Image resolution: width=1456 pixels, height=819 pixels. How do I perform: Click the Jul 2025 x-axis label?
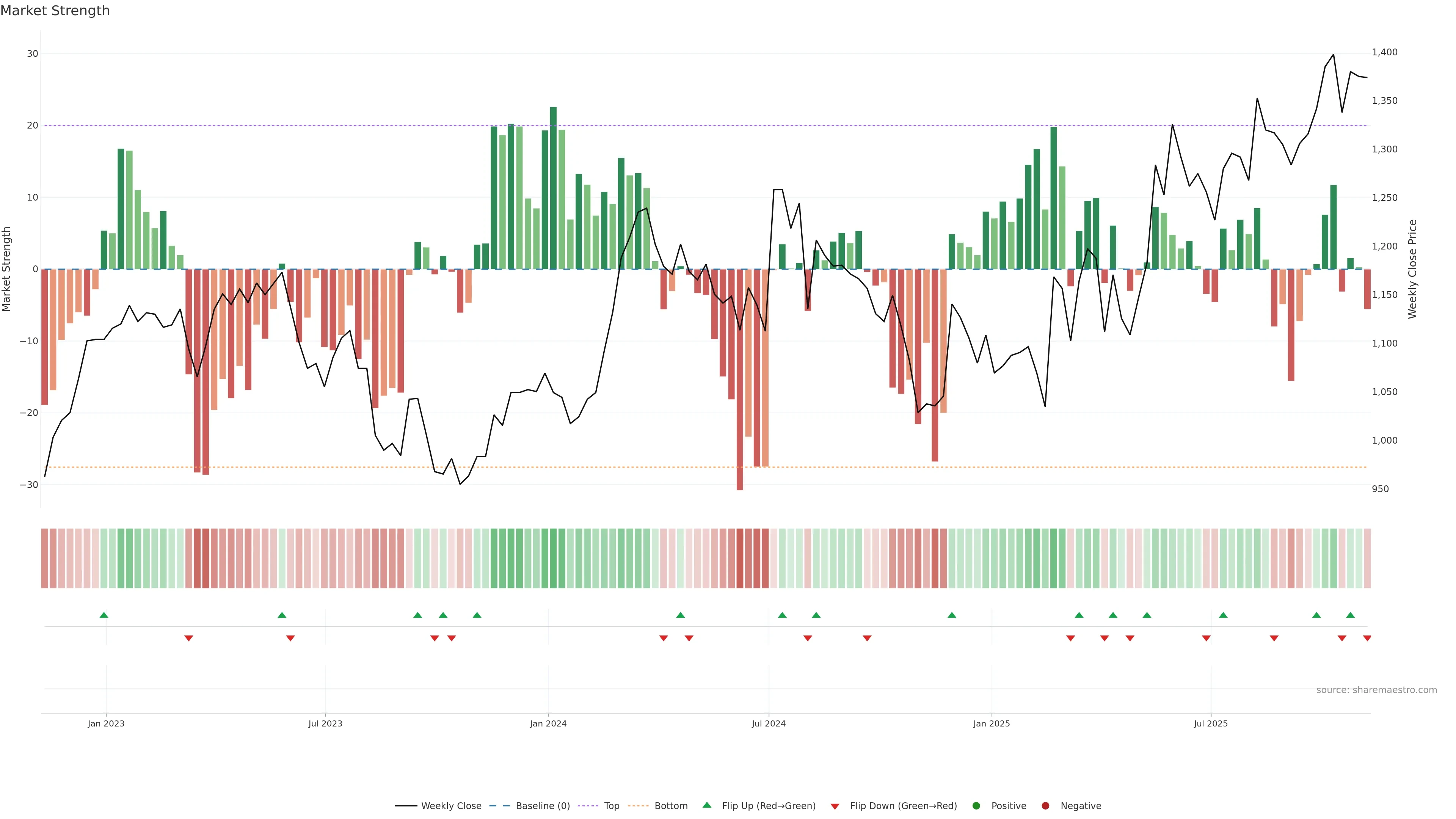pyautogui.click(x=1210, y=723)
